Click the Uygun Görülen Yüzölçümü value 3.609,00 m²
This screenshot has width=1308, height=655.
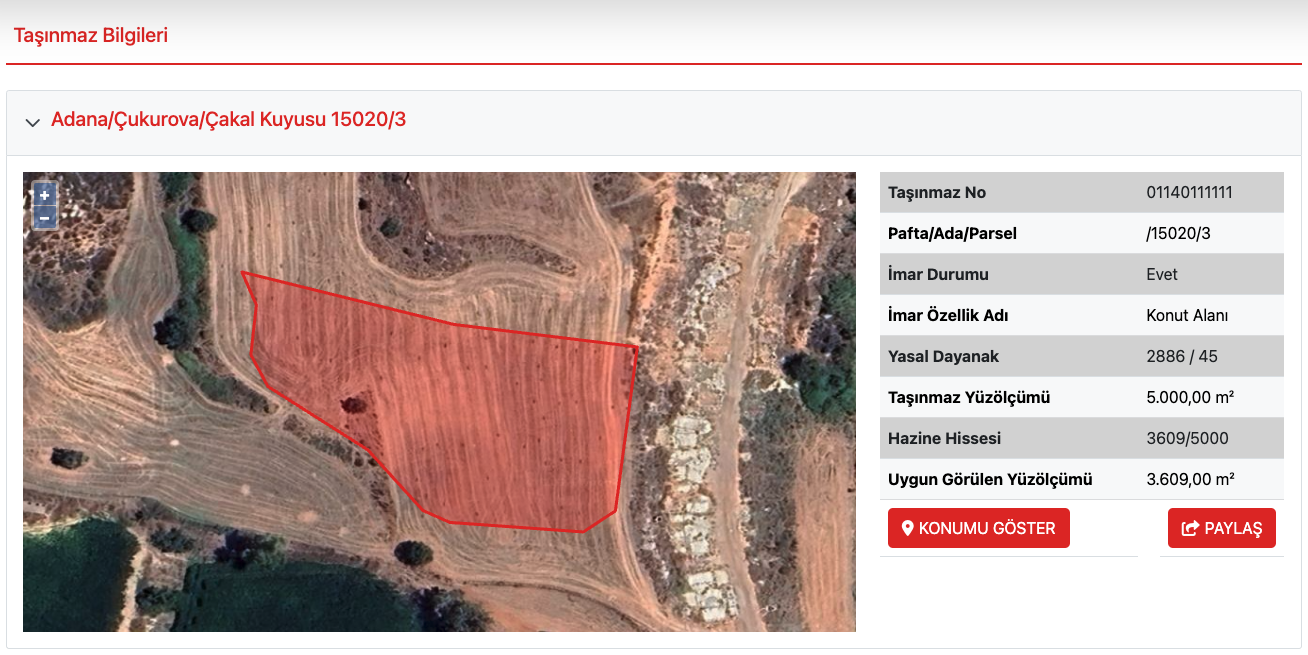coord(1190,480)
